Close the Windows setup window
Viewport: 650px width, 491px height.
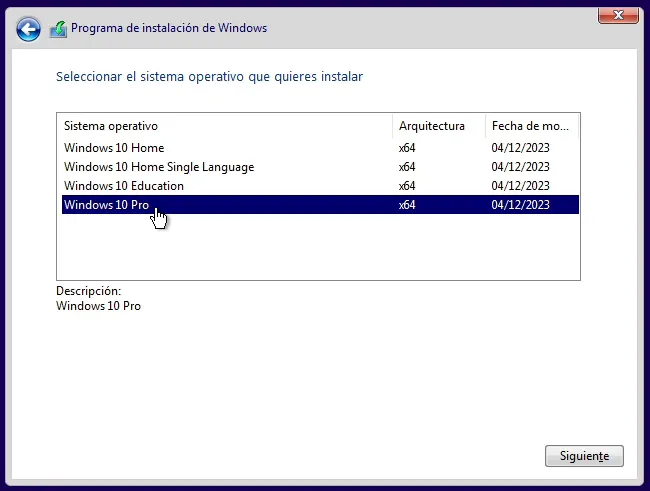click(618, 15)
